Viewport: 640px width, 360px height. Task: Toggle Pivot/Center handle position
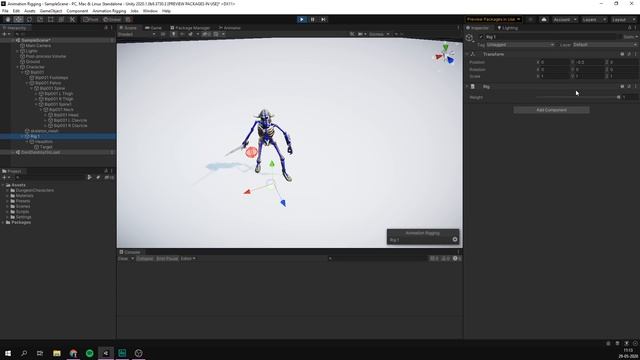pos(91,20)
